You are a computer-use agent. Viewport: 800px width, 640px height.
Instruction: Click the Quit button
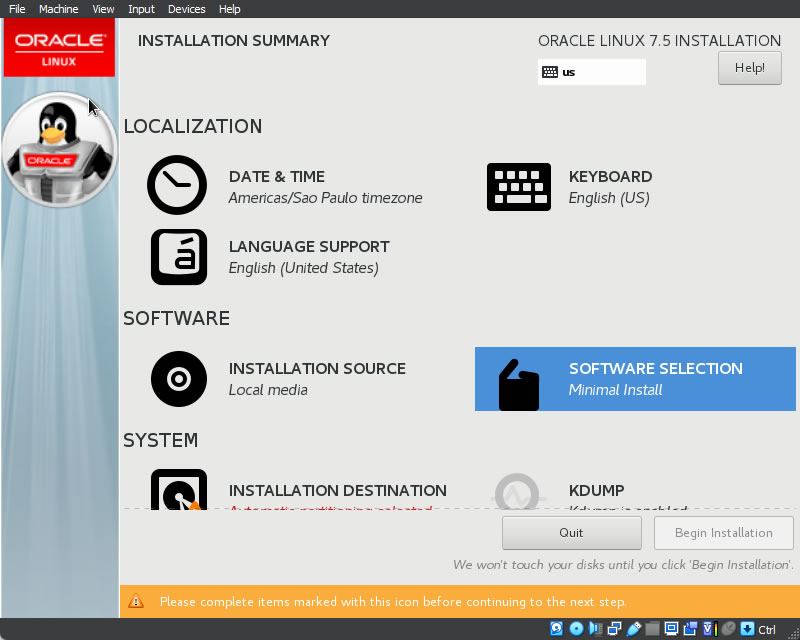click(571, 532)
